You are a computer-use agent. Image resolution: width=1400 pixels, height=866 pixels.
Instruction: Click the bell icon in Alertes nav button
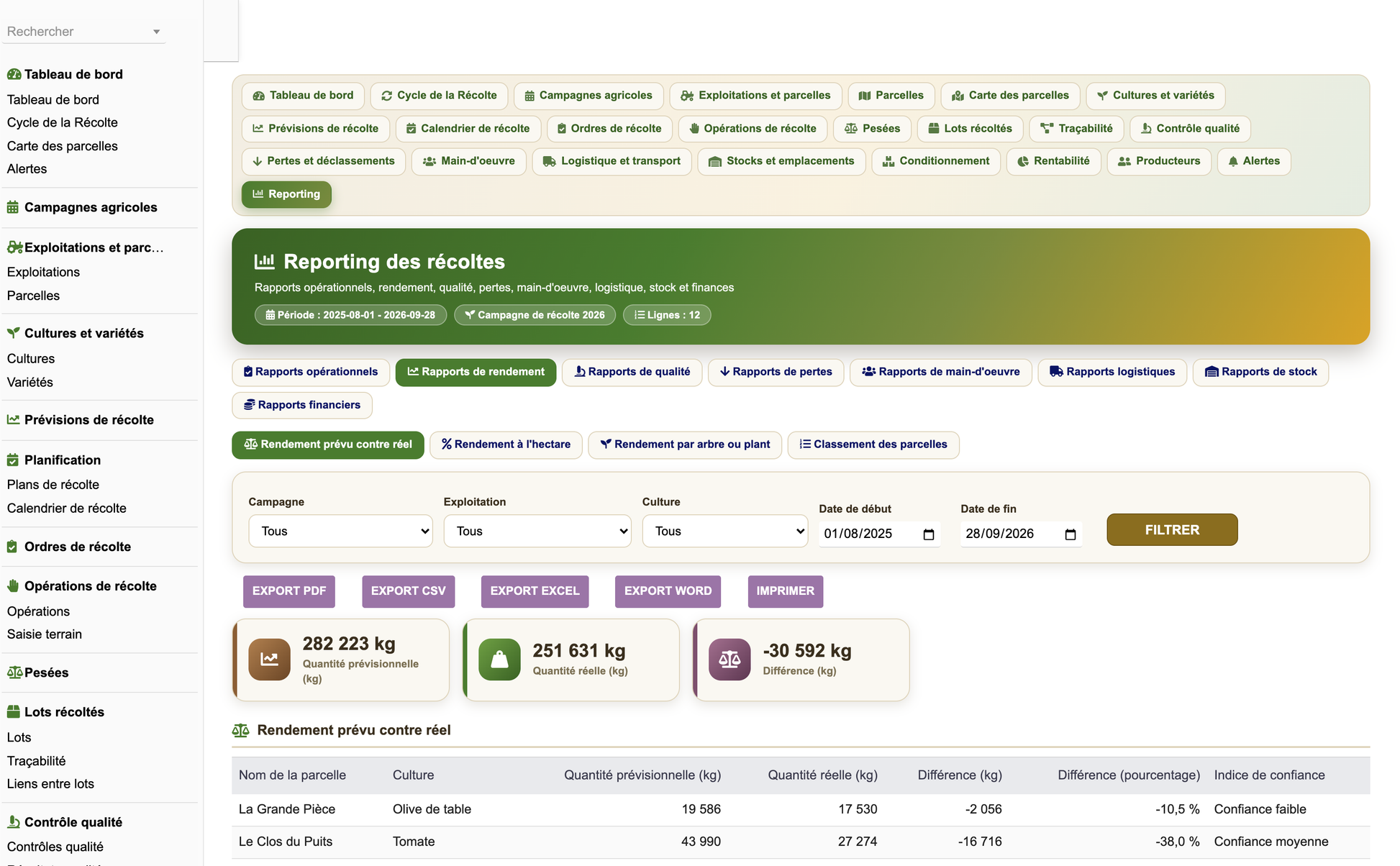click(x=1233, y=161)
